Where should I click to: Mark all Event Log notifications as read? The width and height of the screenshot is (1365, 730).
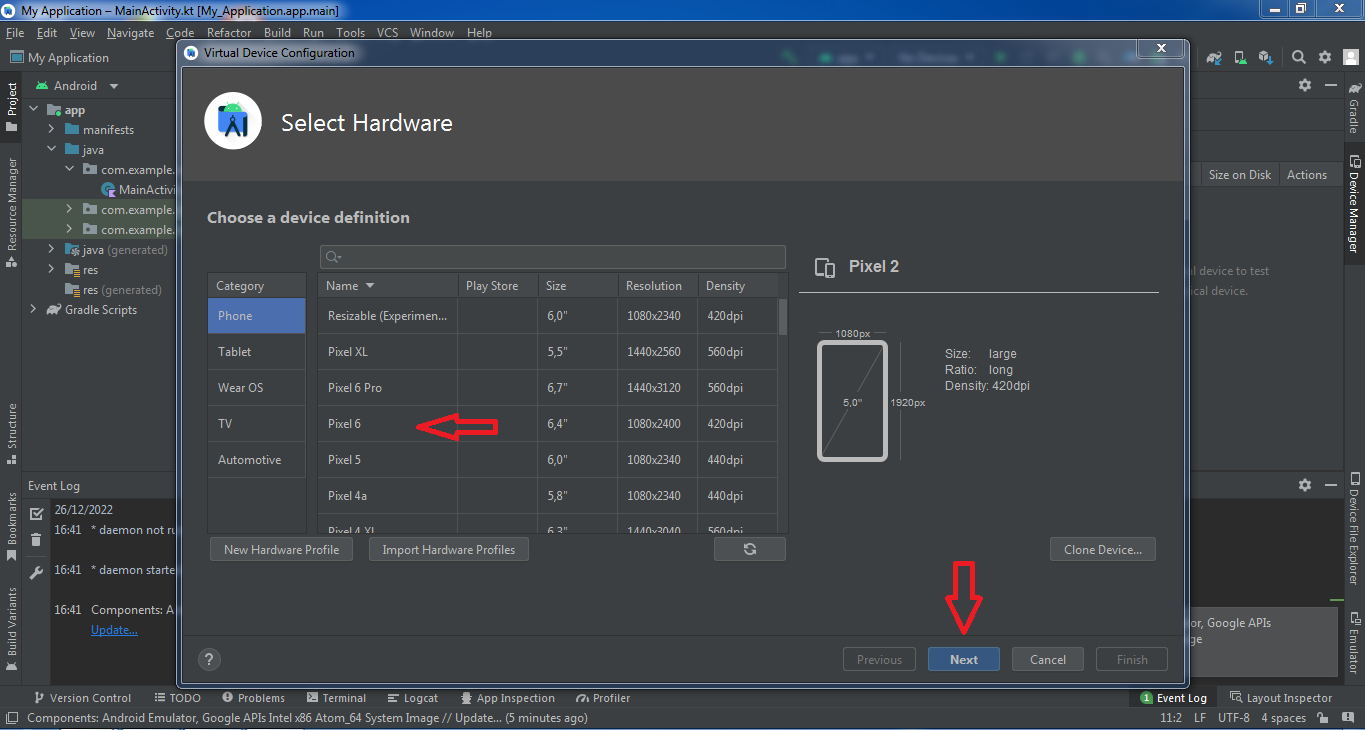click(36, 513)
